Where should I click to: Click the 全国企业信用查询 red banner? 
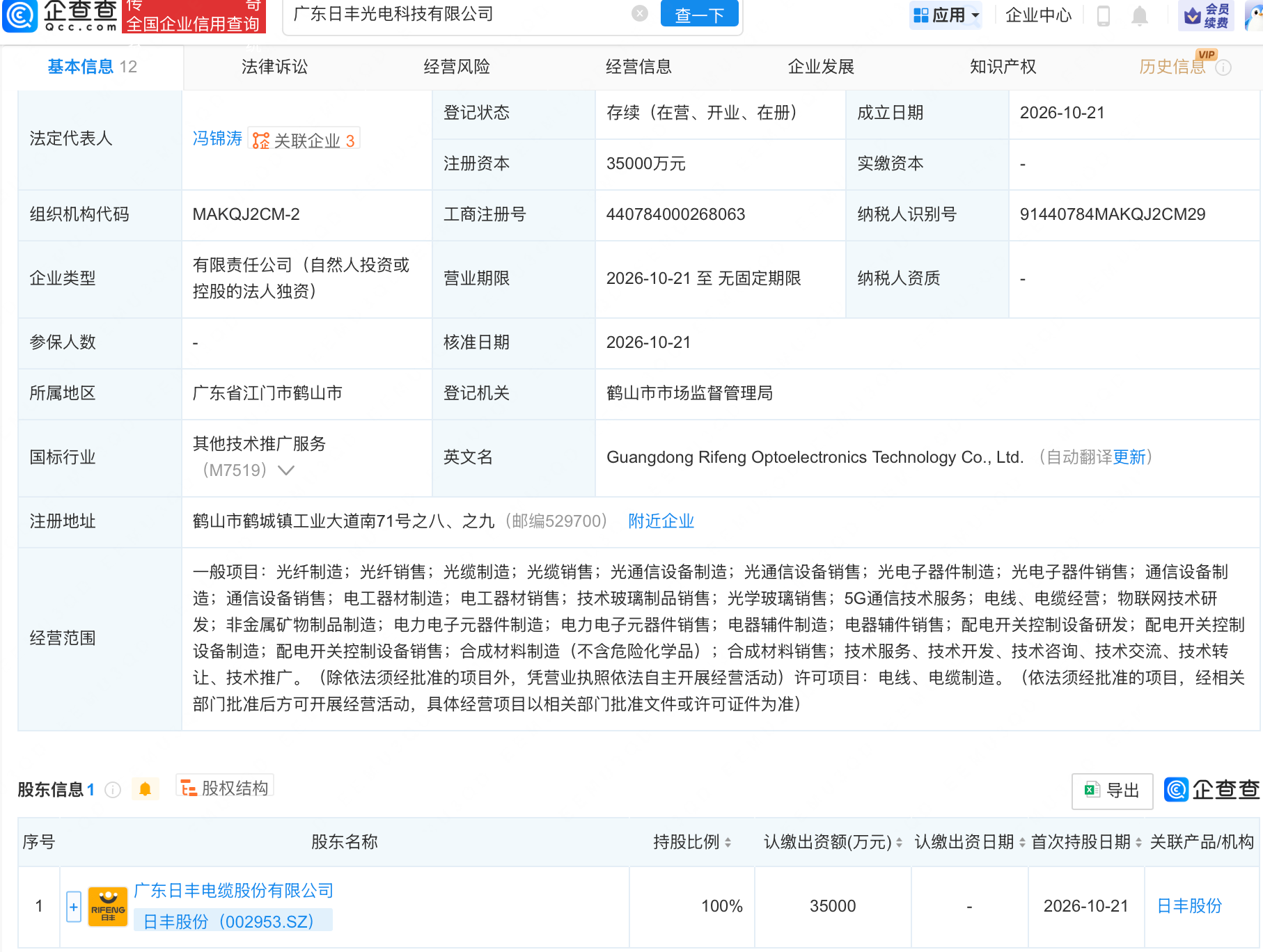click(194, 16)
